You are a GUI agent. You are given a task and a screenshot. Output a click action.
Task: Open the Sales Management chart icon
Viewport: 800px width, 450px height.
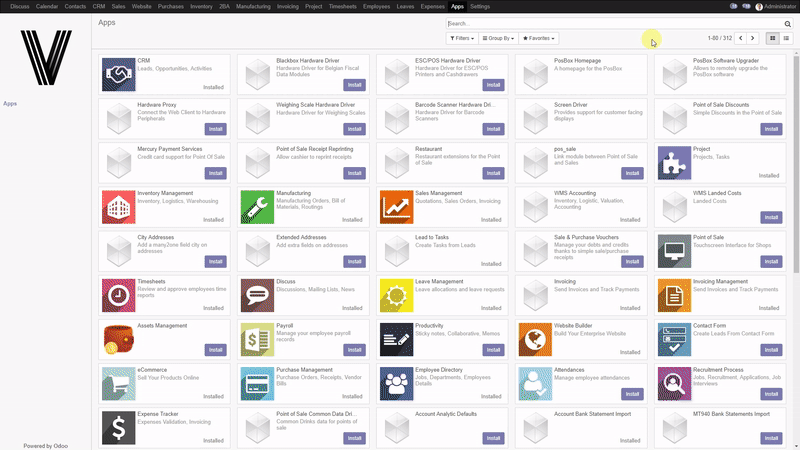[396, 207]
